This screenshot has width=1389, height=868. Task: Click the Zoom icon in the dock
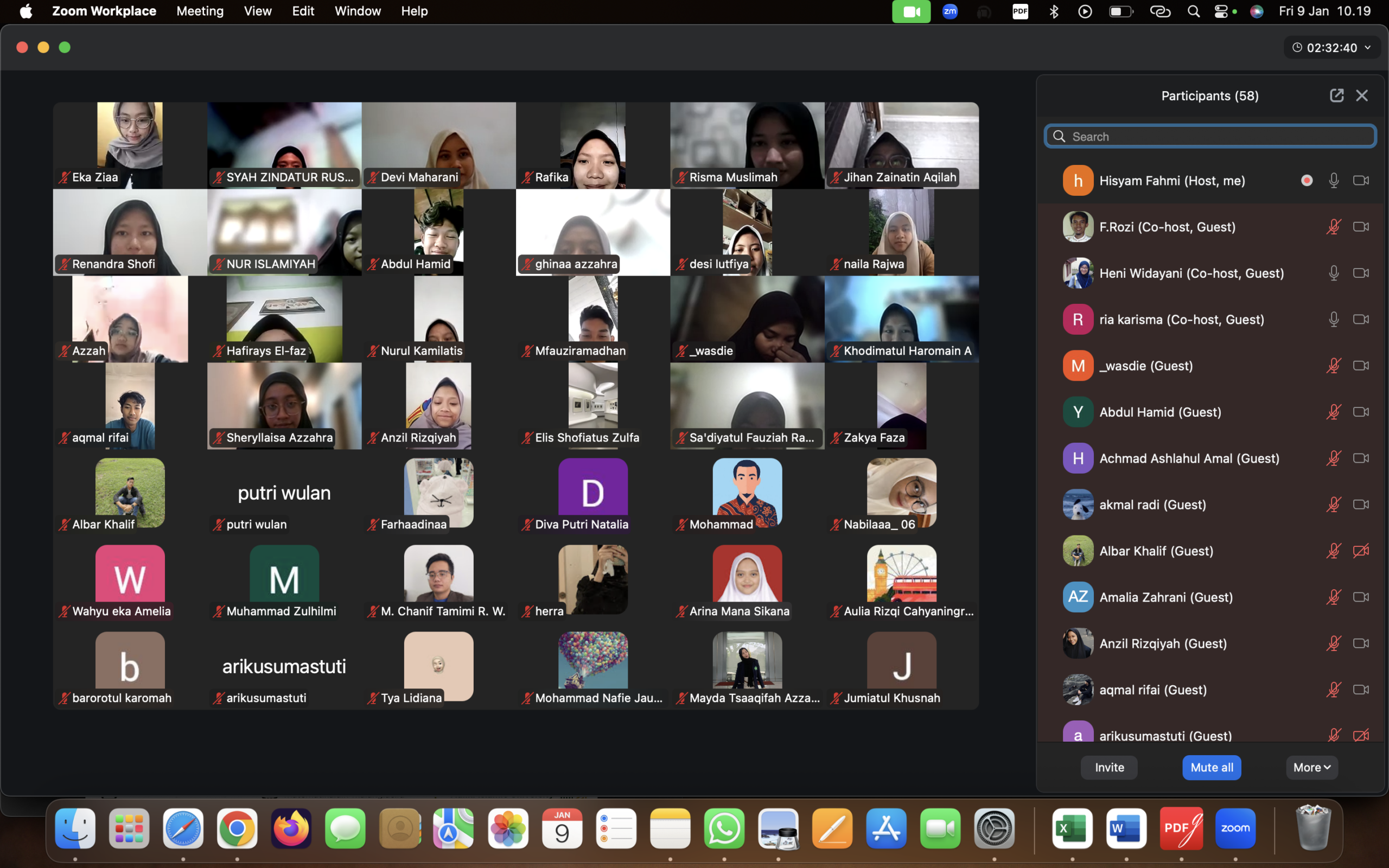(1235, 828)
